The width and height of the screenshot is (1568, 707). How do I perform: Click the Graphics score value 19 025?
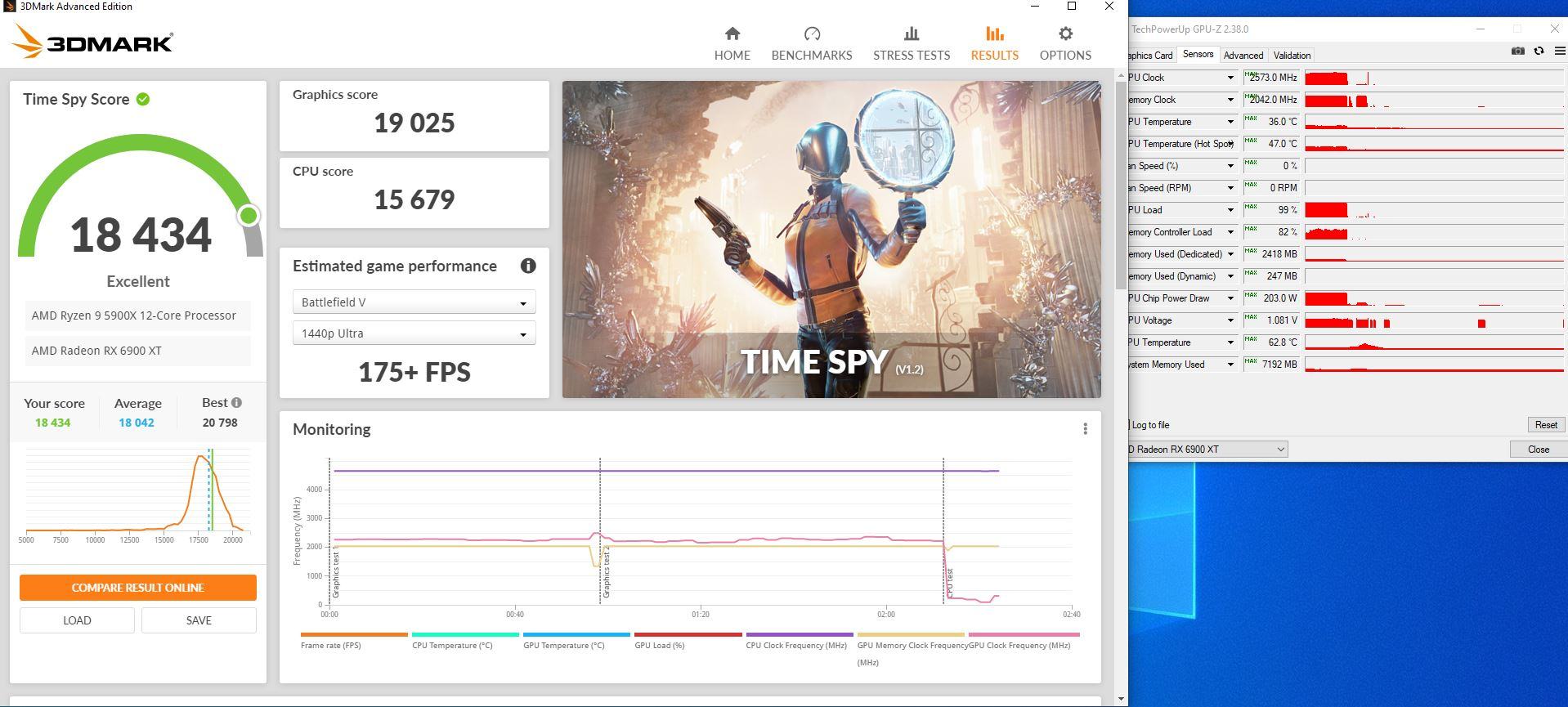(x=414, y=123)
